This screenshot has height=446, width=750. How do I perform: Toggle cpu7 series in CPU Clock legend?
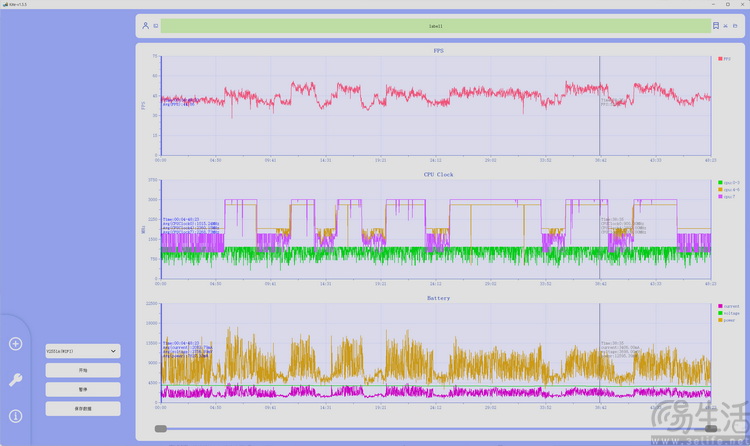click(725, 197)
